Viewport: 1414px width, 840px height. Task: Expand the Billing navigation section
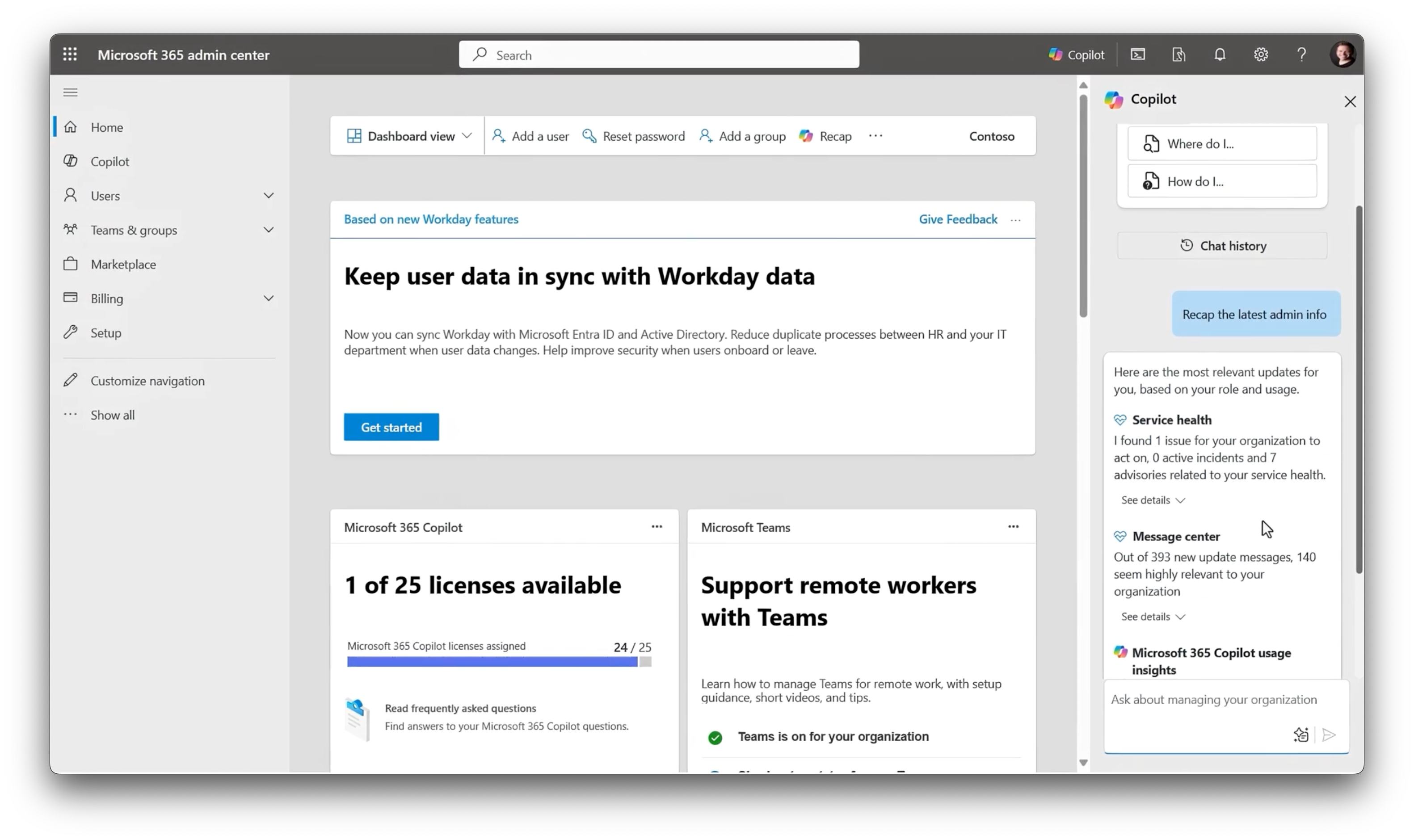[268, 298]
